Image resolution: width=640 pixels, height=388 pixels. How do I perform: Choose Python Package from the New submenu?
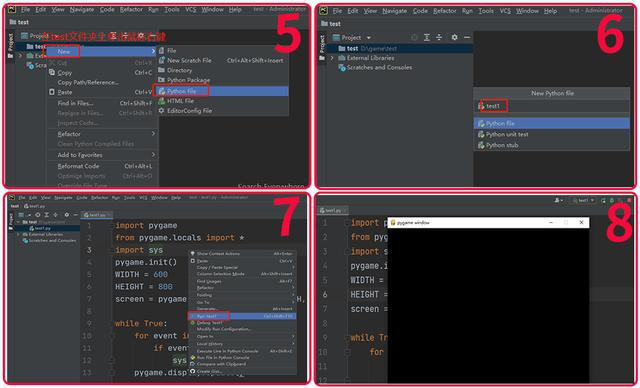pos(222,80)
